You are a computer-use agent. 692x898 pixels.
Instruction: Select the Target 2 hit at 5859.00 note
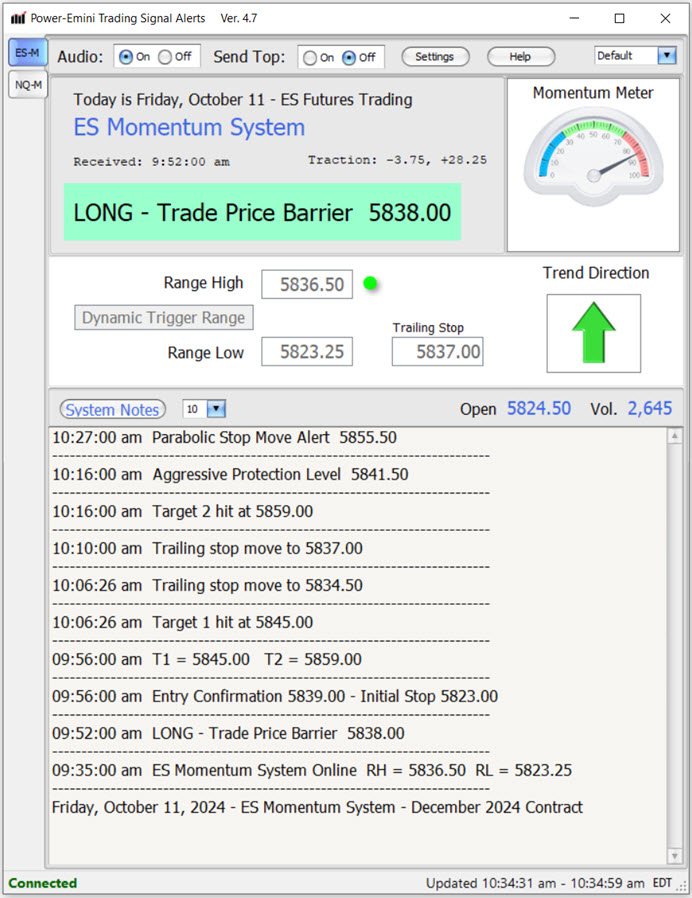[183, 511]
